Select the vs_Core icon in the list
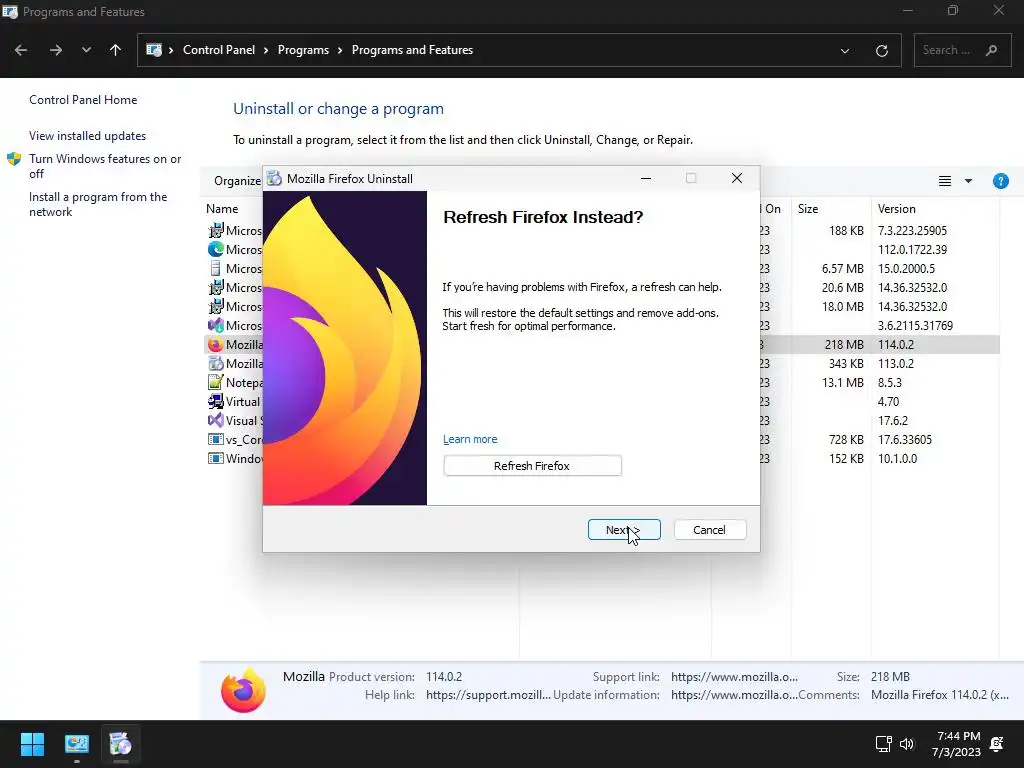This screenshot has height=768, width=1024. (216, 440)
